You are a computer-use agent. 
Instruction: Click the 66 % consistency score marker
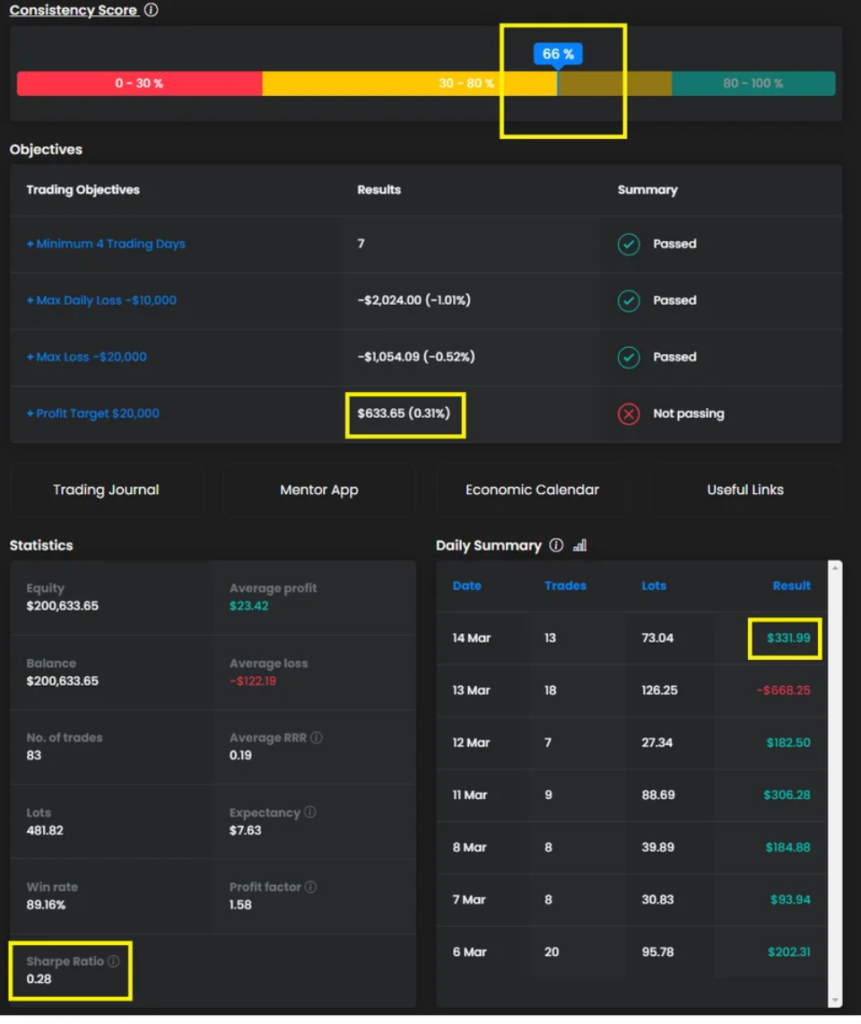click(x=558, y=54)
